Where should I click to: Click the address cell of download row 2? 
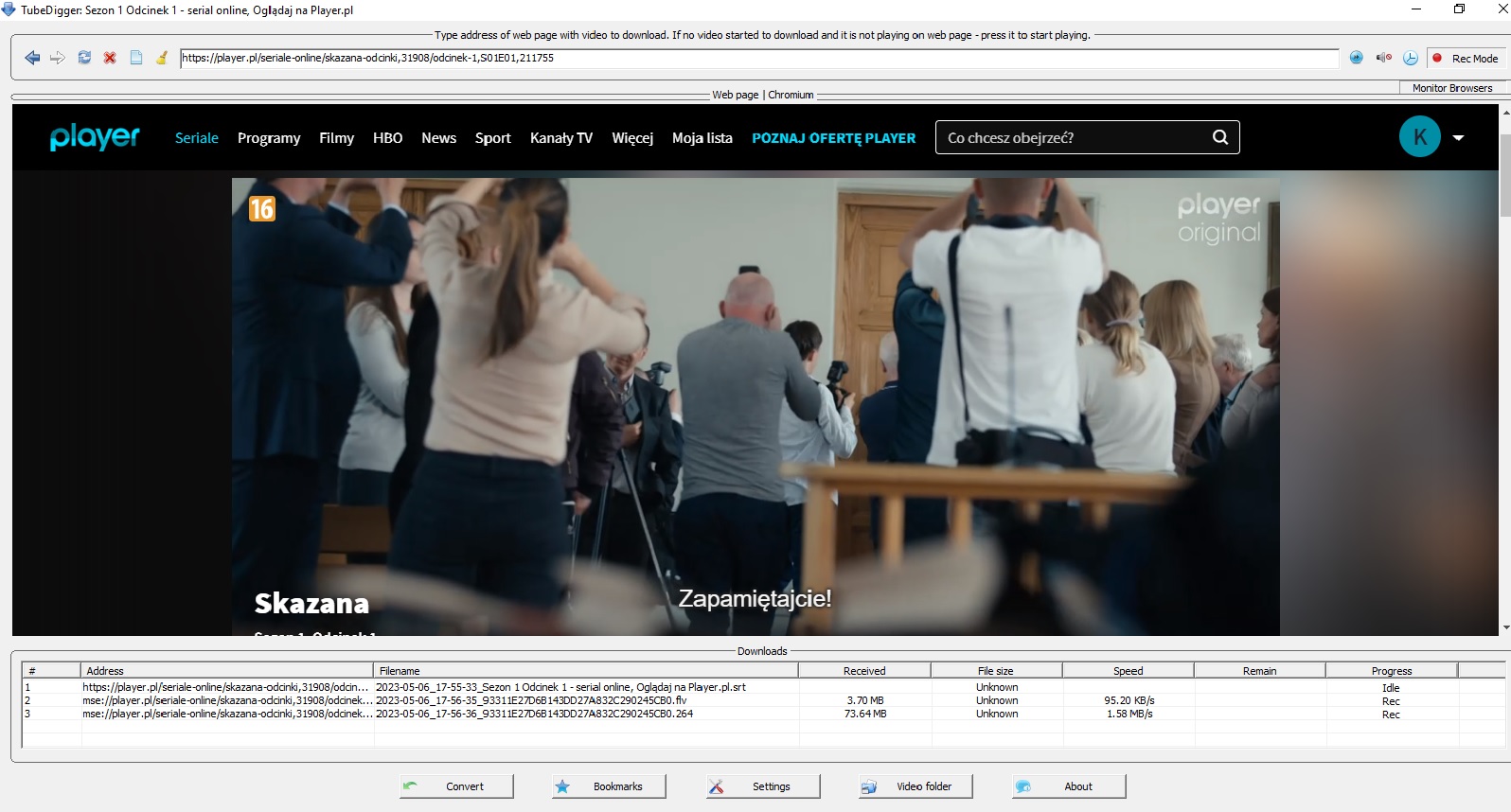click(227, 700)
